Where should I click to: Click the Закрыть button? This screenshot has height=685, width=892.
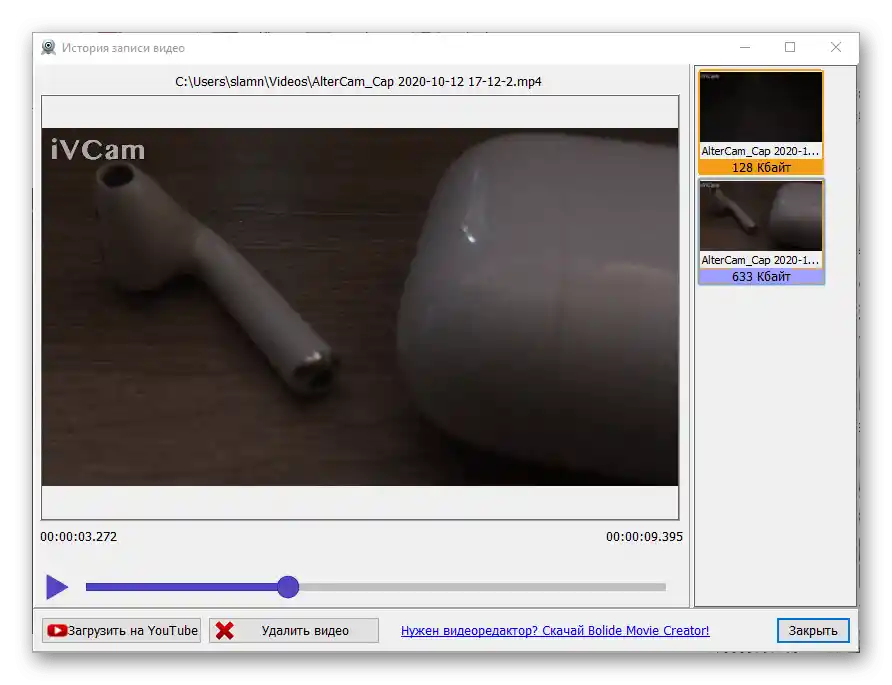[813, 630]
